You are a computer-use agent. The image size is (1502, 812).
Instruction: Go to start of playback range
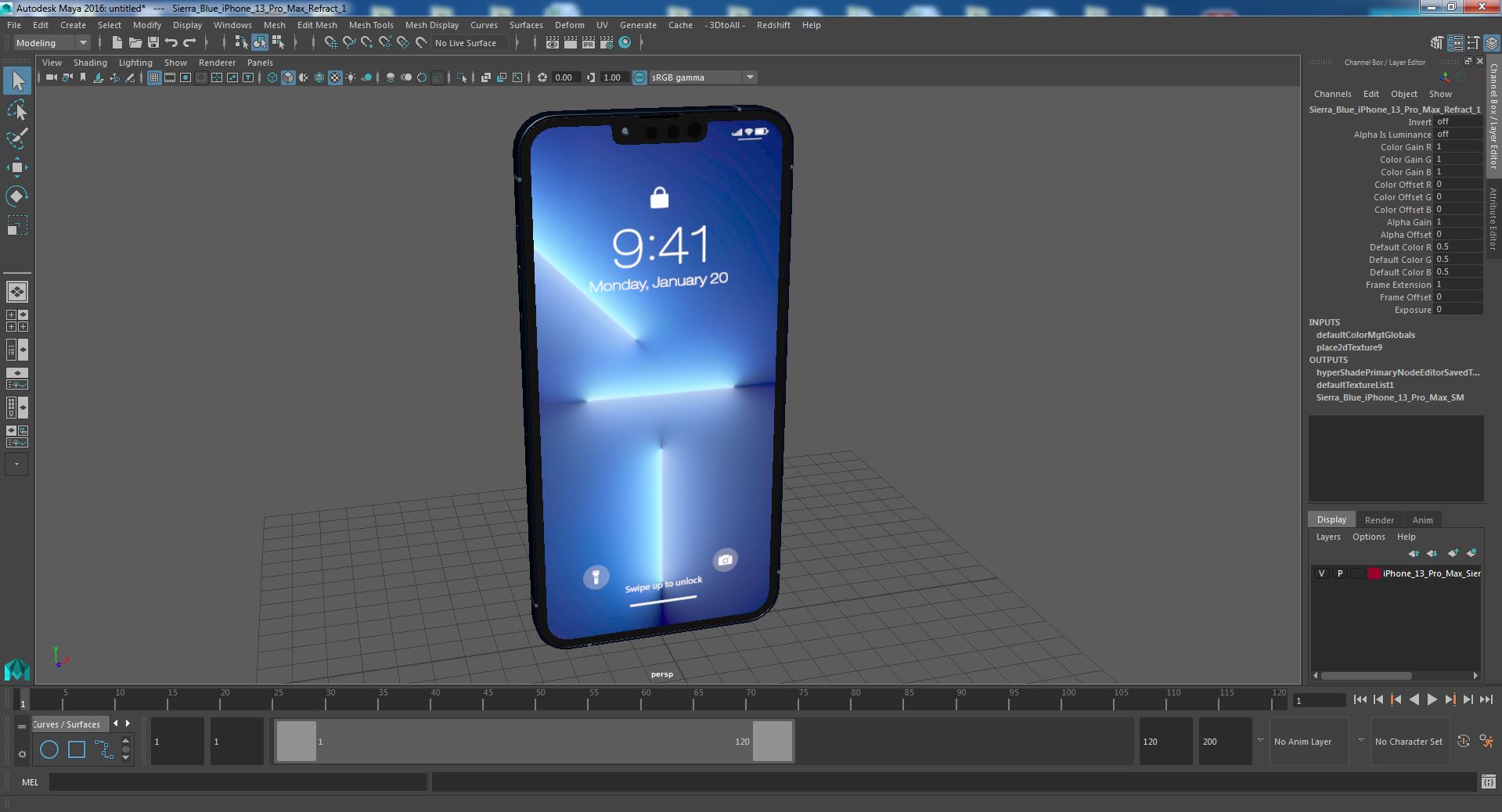tap(1360, 700)
